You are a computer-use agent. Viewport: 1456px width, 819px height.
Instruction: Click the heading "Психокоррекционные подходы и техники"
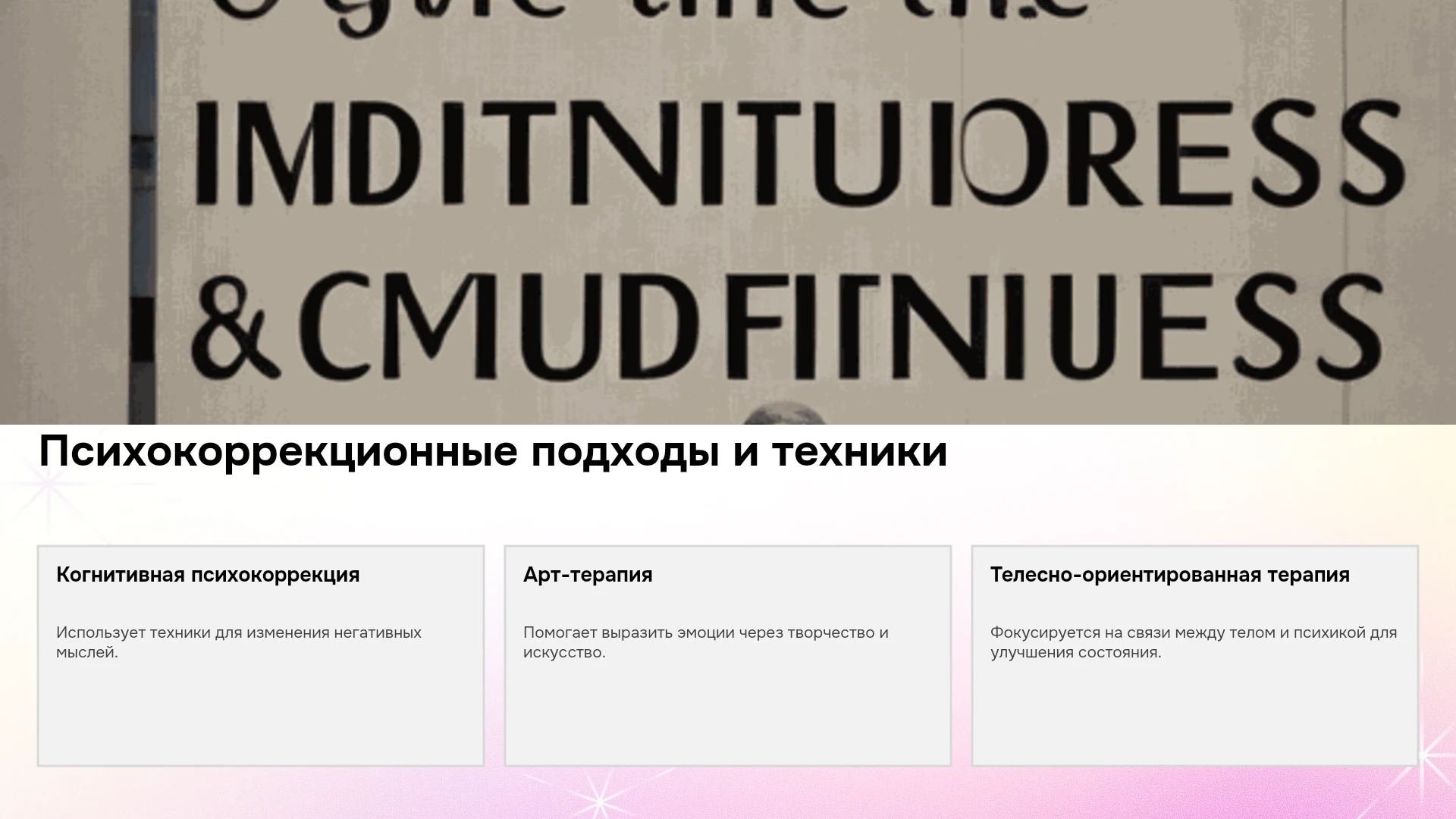tap(493, 453)
